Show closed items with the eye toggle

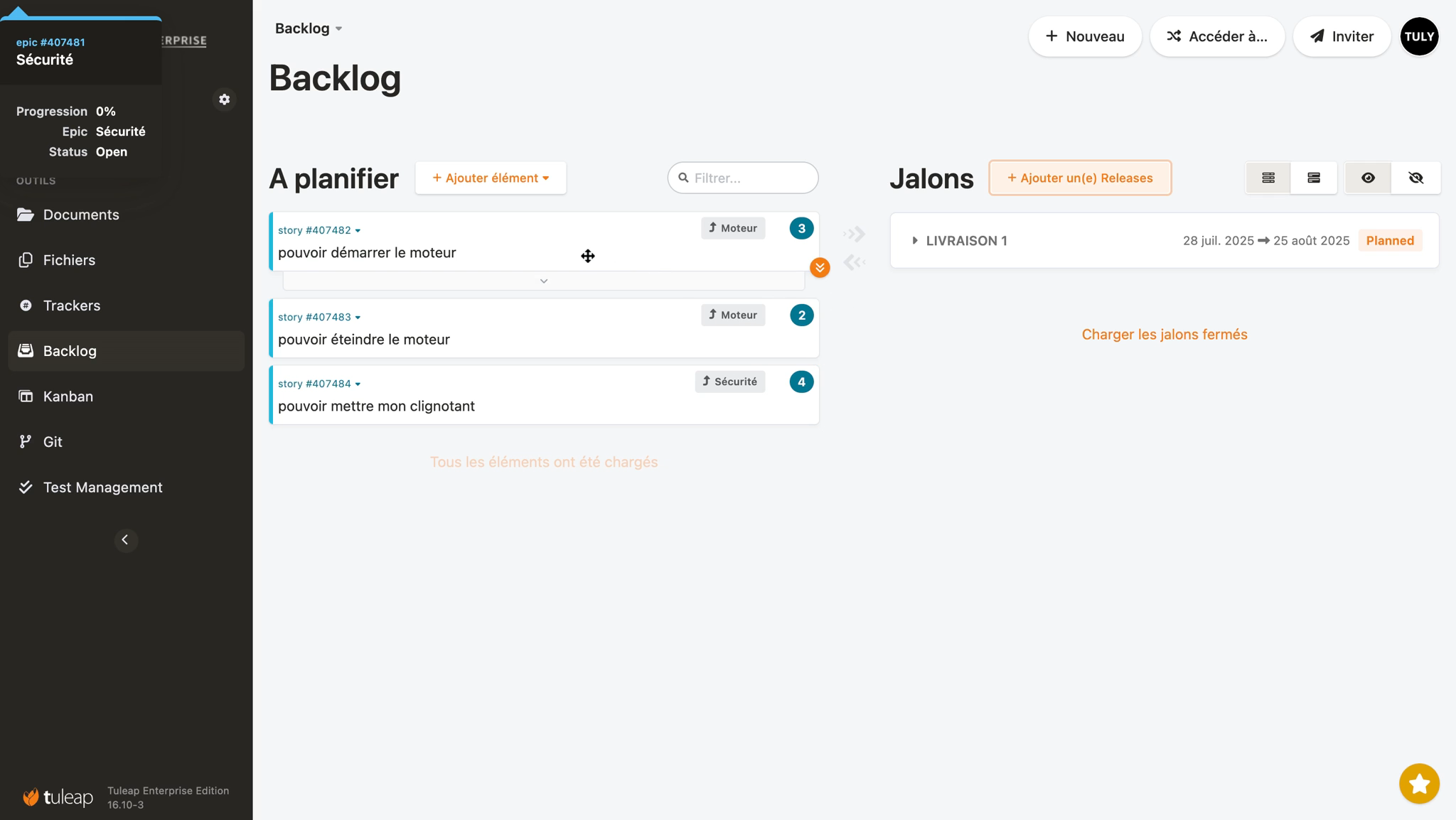(x=1368, y=178)
